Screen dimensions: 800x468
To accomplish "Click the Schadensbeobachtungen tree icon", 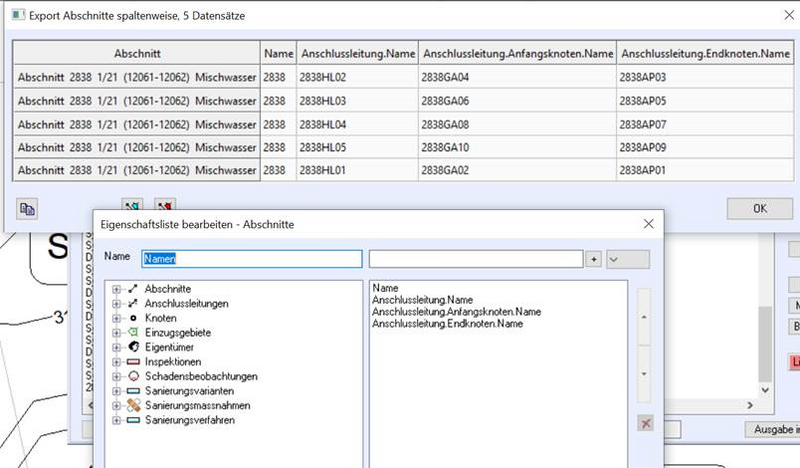I will point(133,376).
